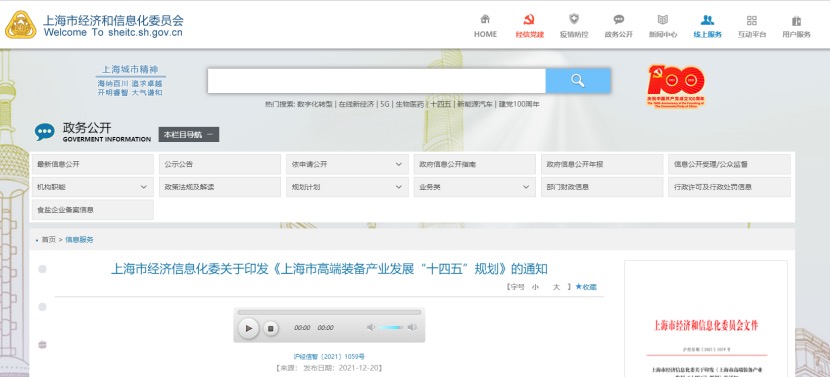Expand 业务类 dropdown
This screenshot has height=377, width=830.
coord(526,187)
